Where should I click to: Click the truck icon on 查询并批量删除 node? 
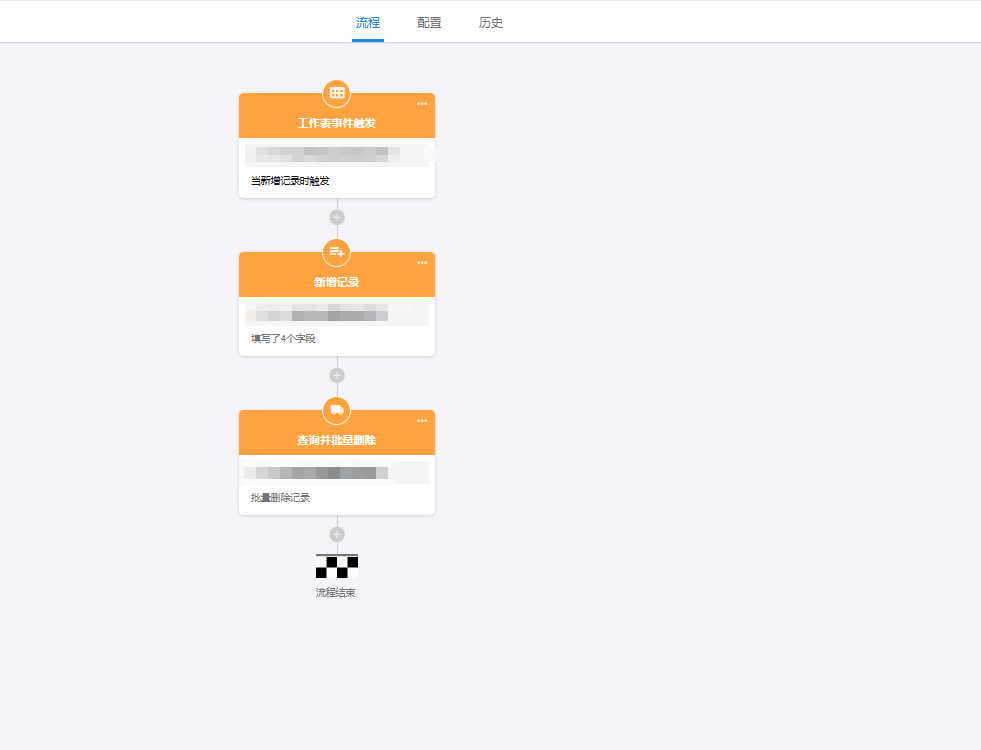tap(337, 410)
